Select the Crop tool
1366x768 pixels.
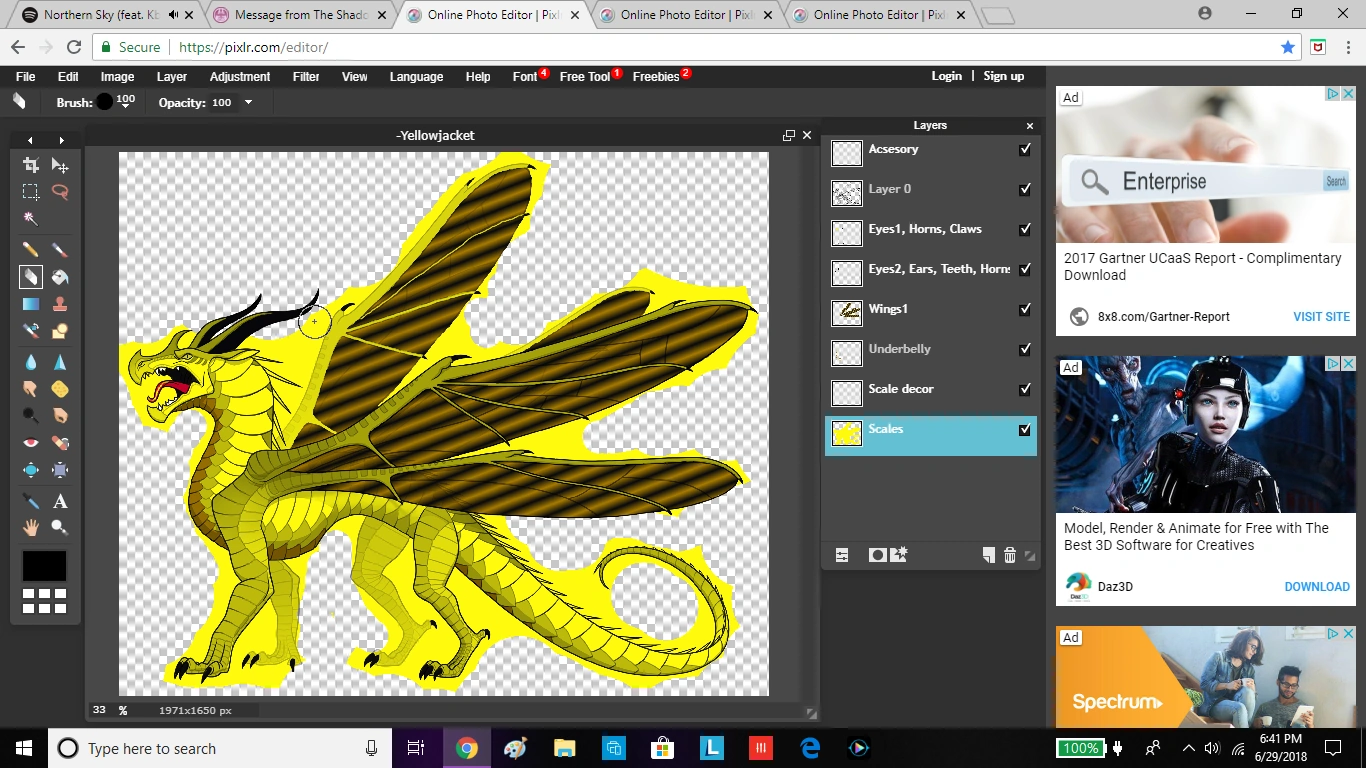(x=31, y=166)
